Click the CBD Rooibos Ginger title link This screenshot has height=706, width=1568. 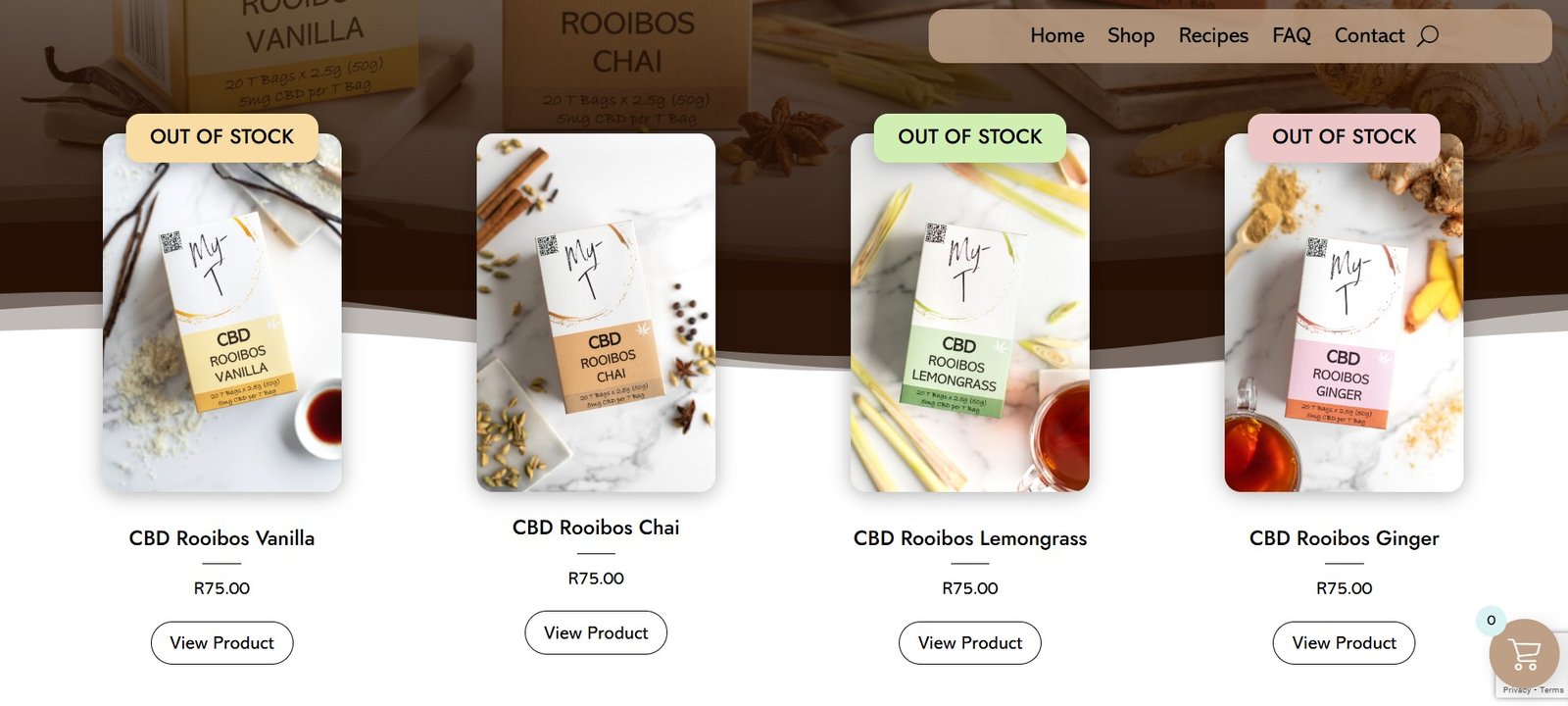[1344, 538]
